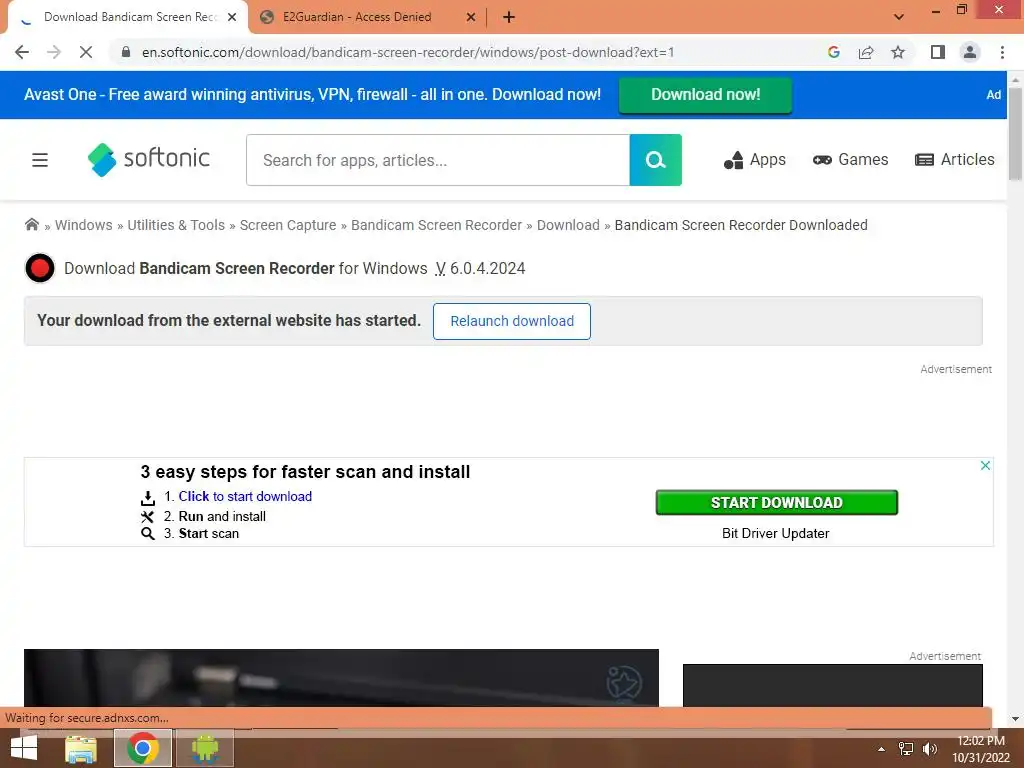This screenshot has height=768, width=1024.
Task: Click the Softonic logo
Action: click(148, 159)
